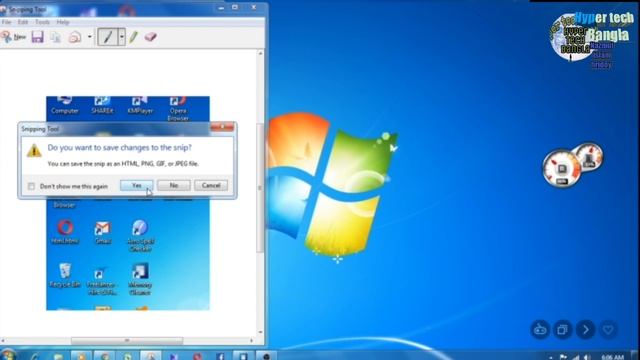
Task: Open the File menu
Action: (7, 22)
